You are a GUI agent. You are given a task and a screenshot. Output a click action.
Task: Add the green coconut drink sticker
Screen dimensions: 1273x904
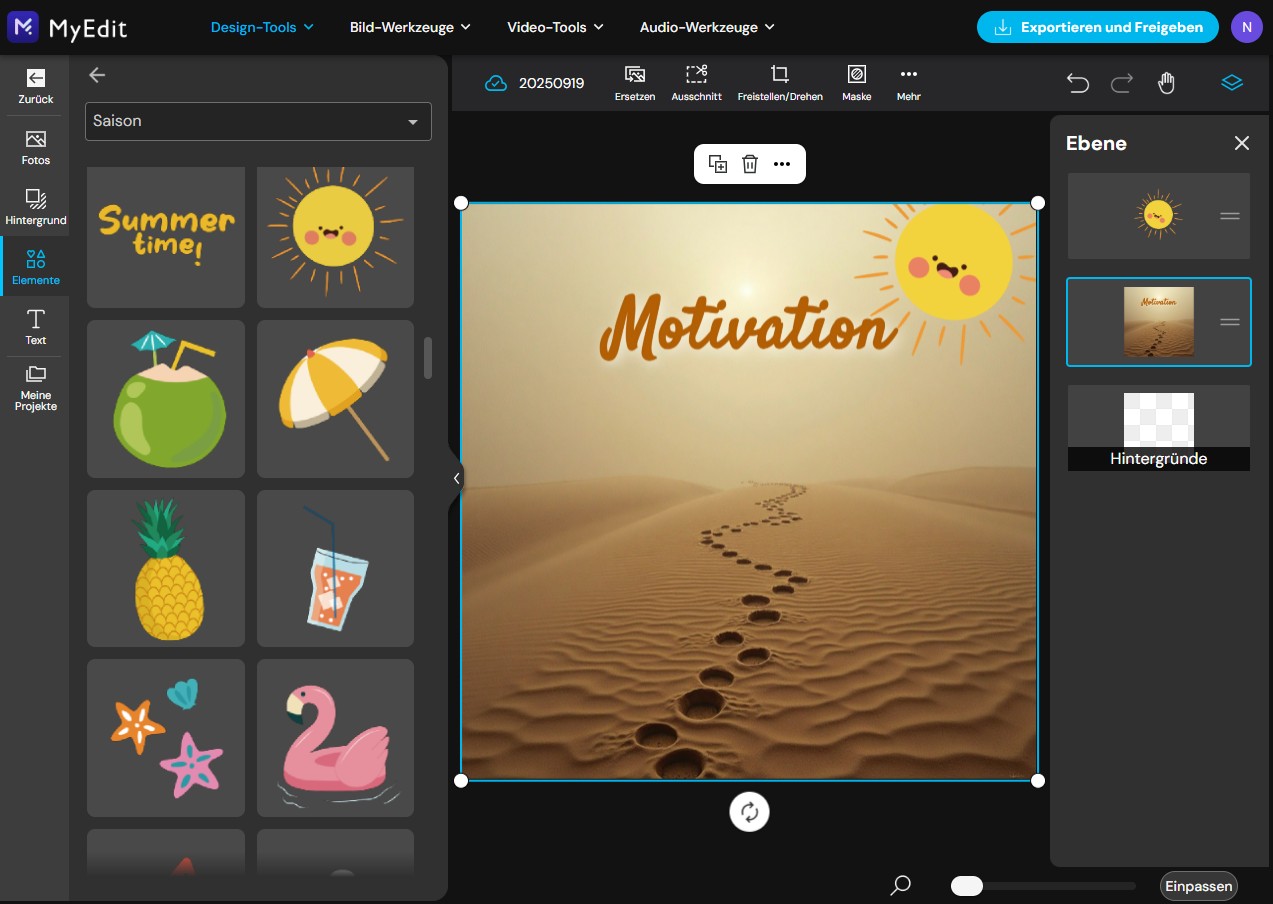166,399
